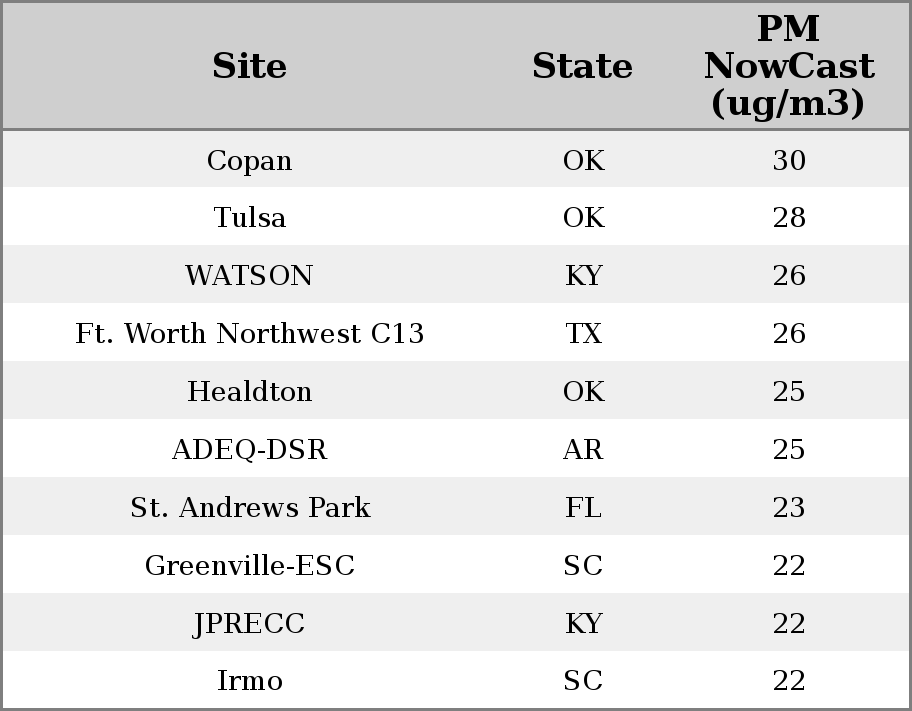
Task: Click the Site column header
Action: click(250, 66)
